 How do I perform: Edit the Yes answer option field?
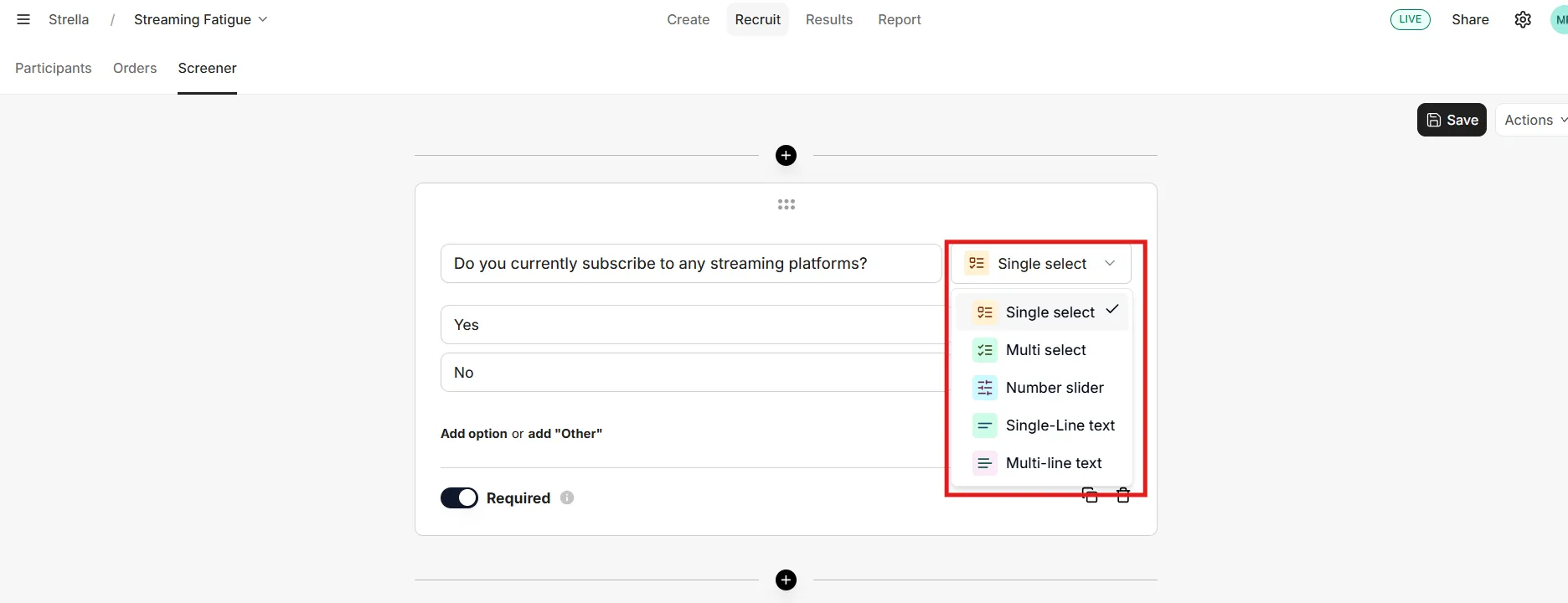pos(694,325)
